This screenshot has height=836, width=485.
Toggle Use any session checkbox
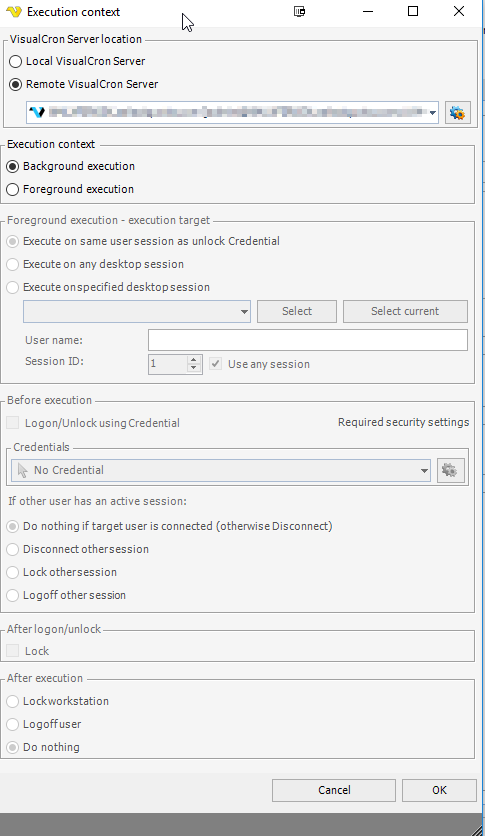click(x=215, y=364)
